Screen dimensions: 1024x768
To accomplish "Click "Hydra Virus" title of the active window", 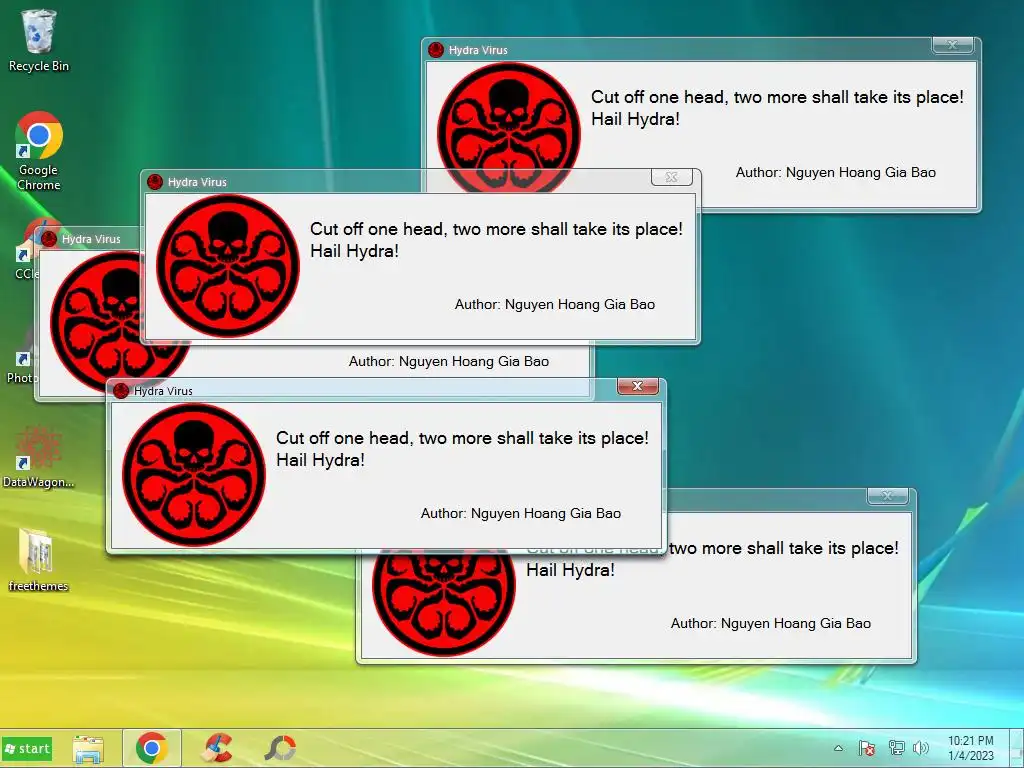I will [163, 391].
